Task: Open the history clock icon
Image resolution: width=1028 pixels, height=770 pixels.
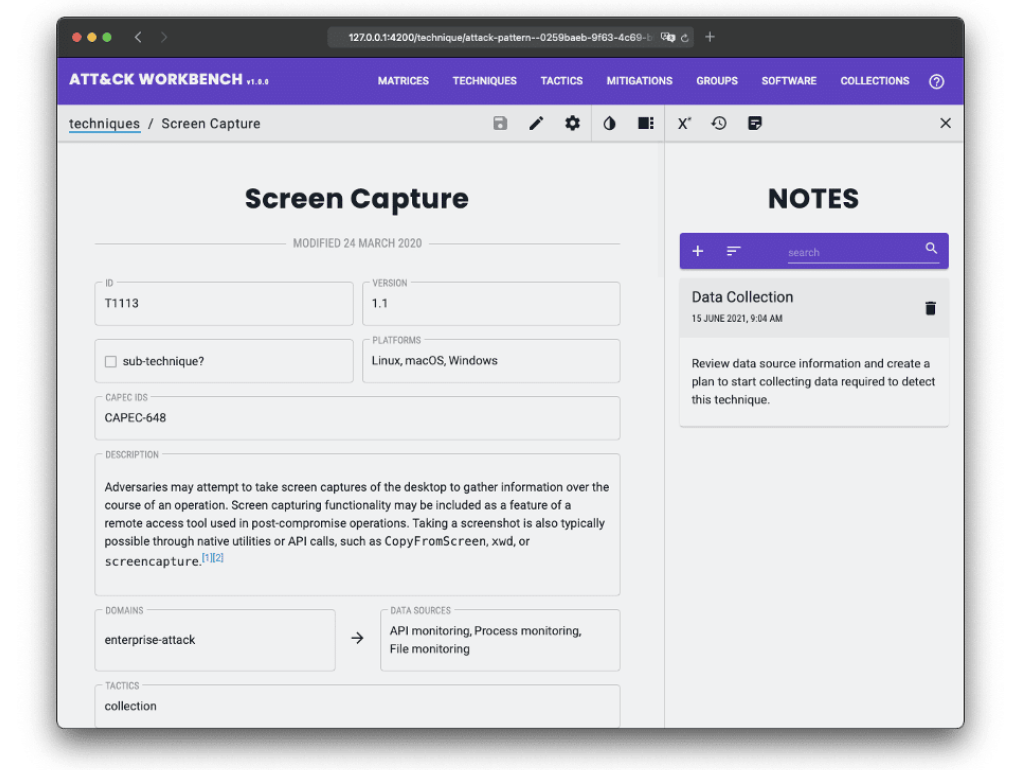Action: point(719,123)
